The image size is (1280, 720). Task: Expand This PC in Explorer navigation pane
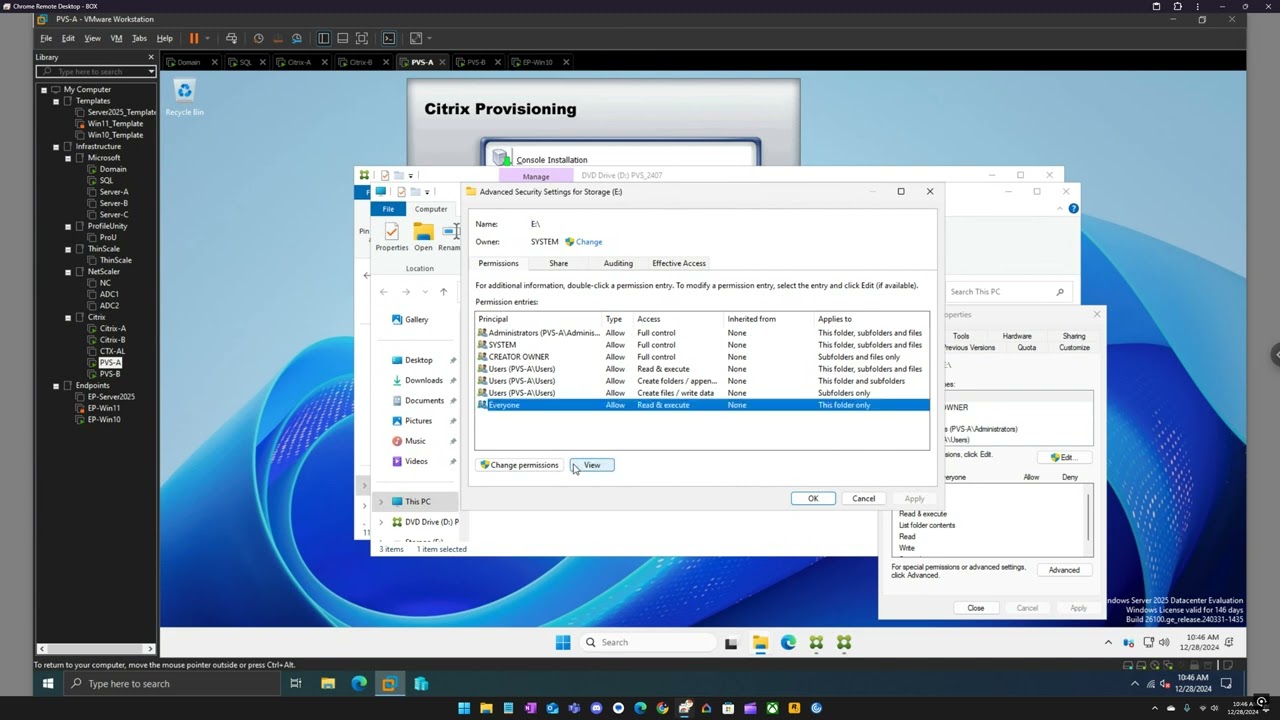pyautogui.click(x=380, y=502)
